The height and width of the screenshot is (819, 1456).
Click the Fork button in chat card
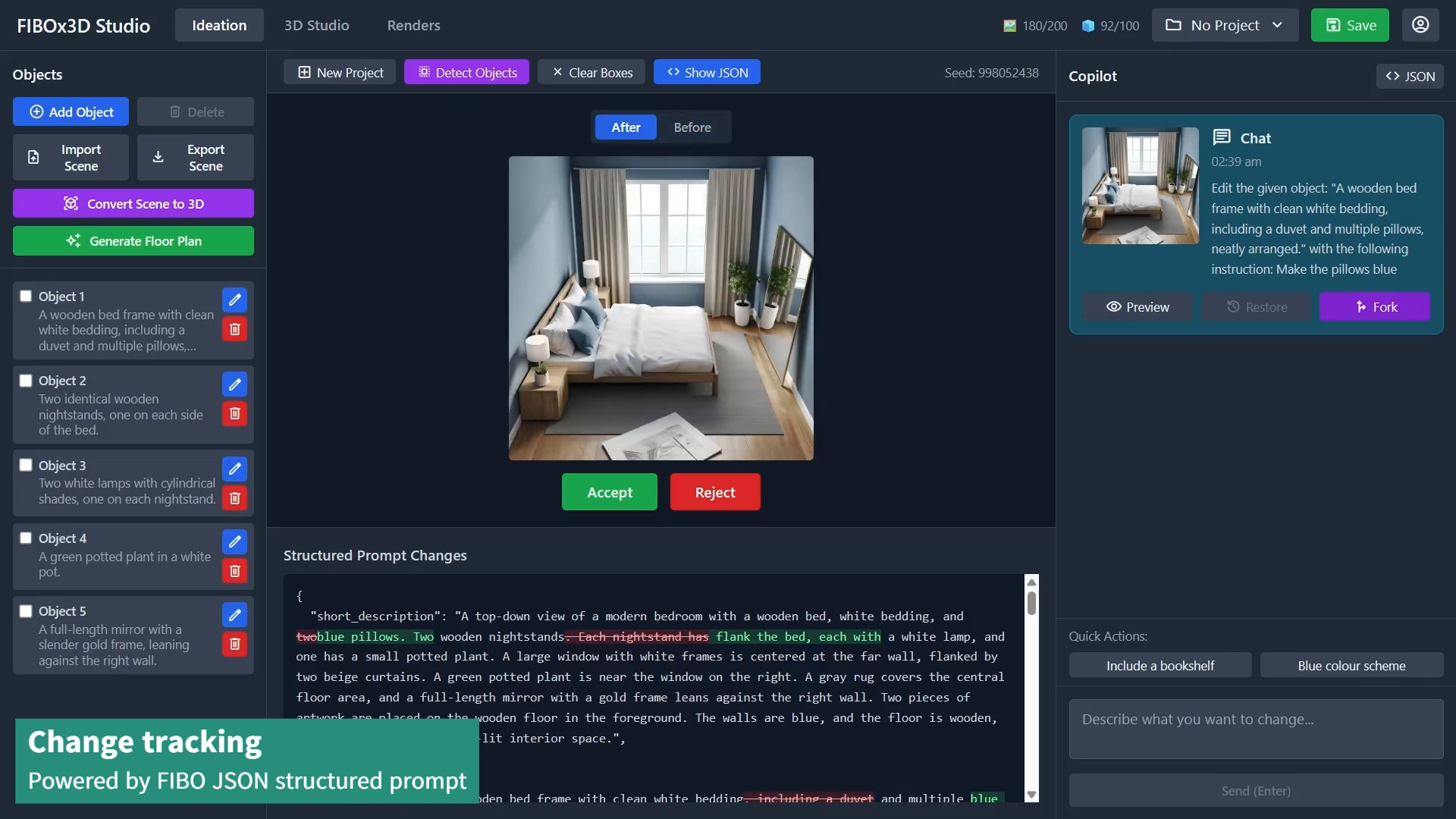1374,307
